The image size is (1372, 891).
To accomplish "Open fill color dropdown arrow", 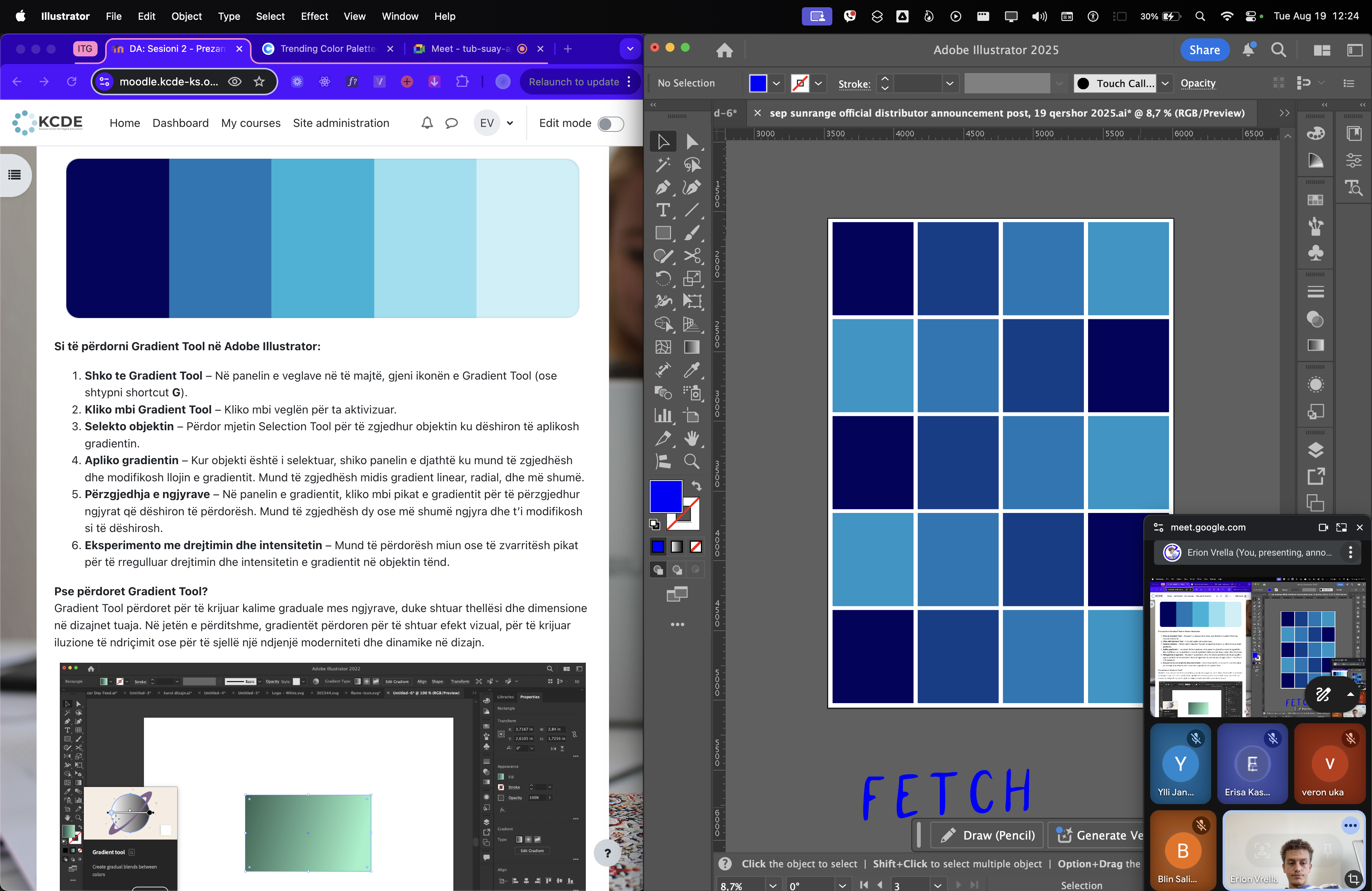I will pos(776,83).
